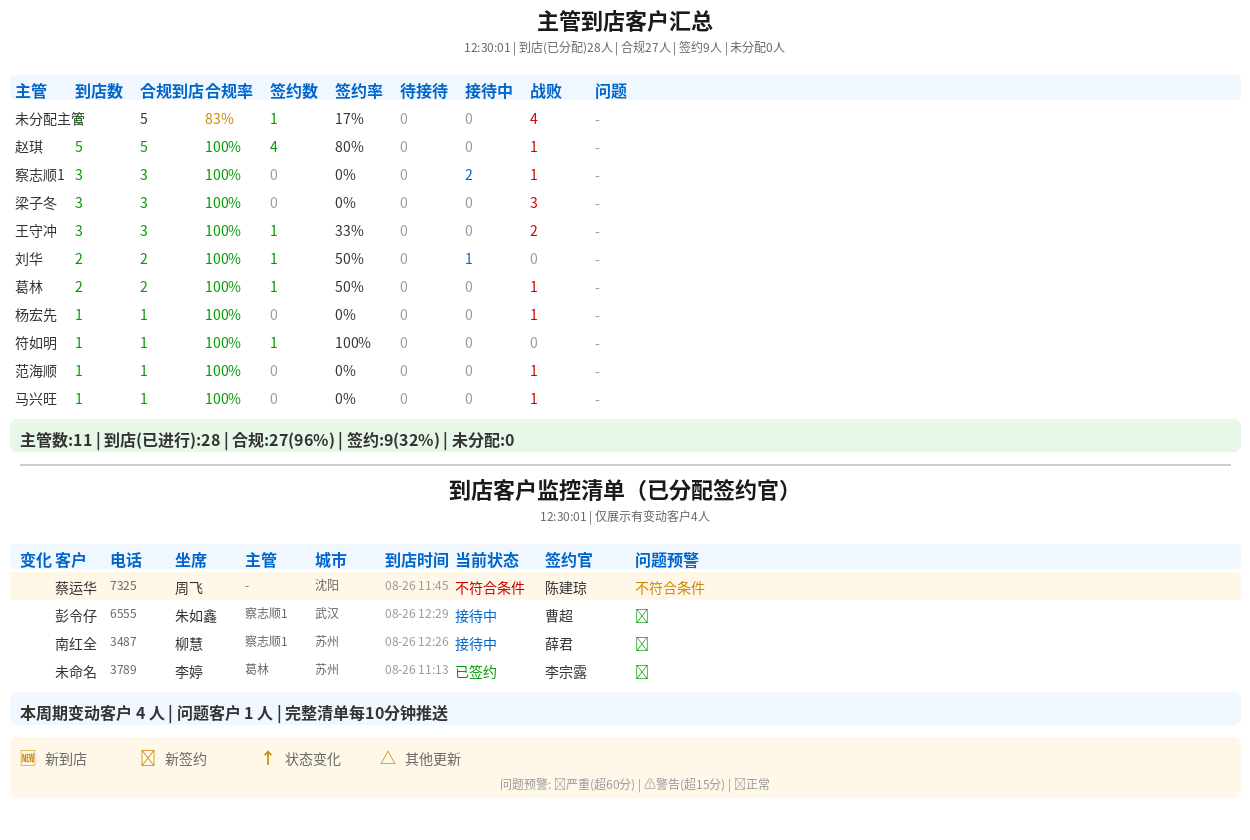Select customer 蔡运华

pyautogui.click(x=76, y=588)
